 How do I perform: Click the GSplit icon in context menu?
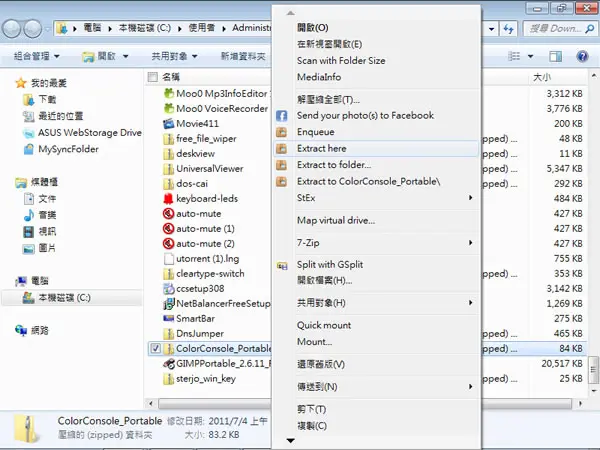click(282, 265)
